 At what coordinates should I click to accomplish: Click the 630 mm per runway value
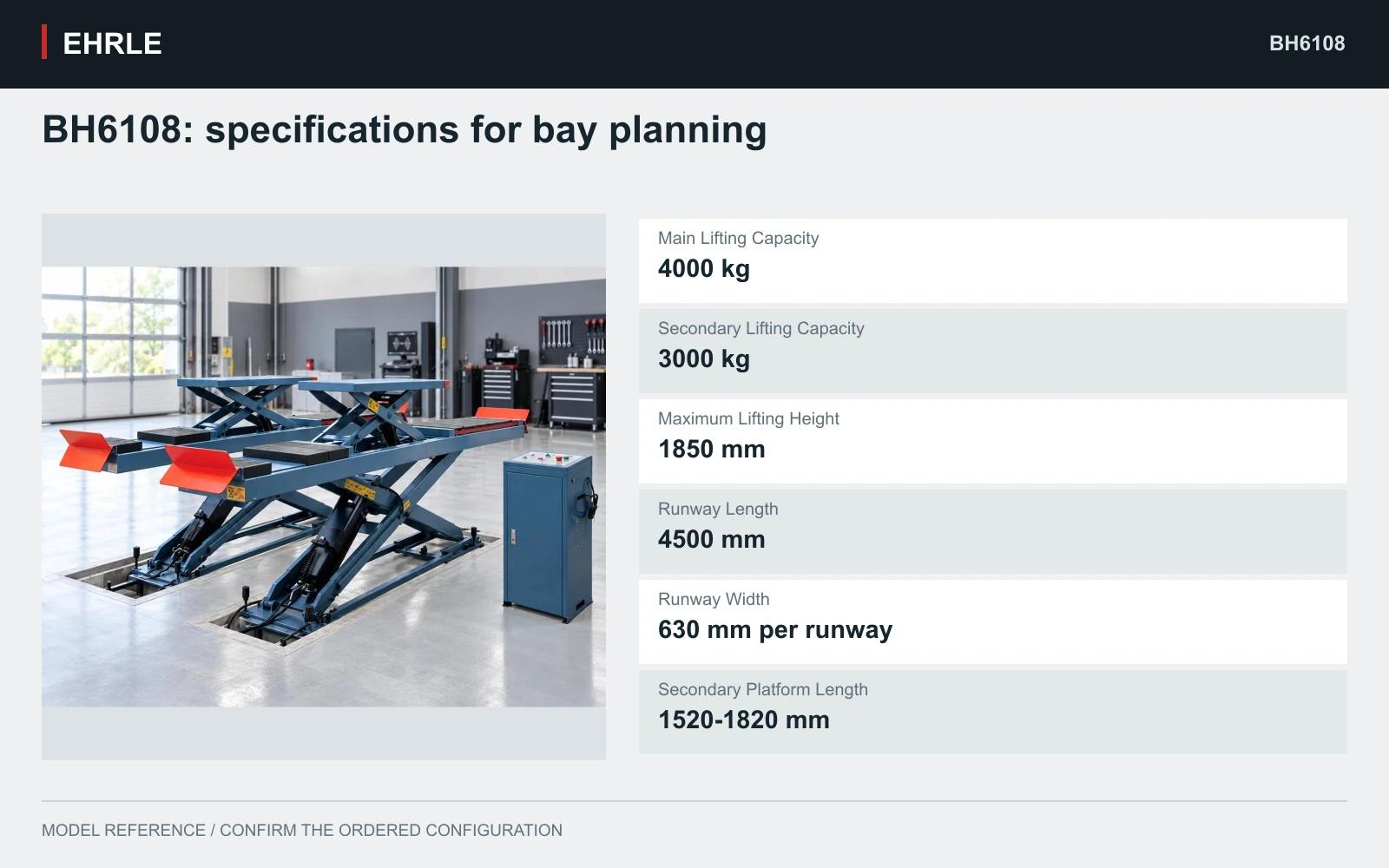click(775, 630)
